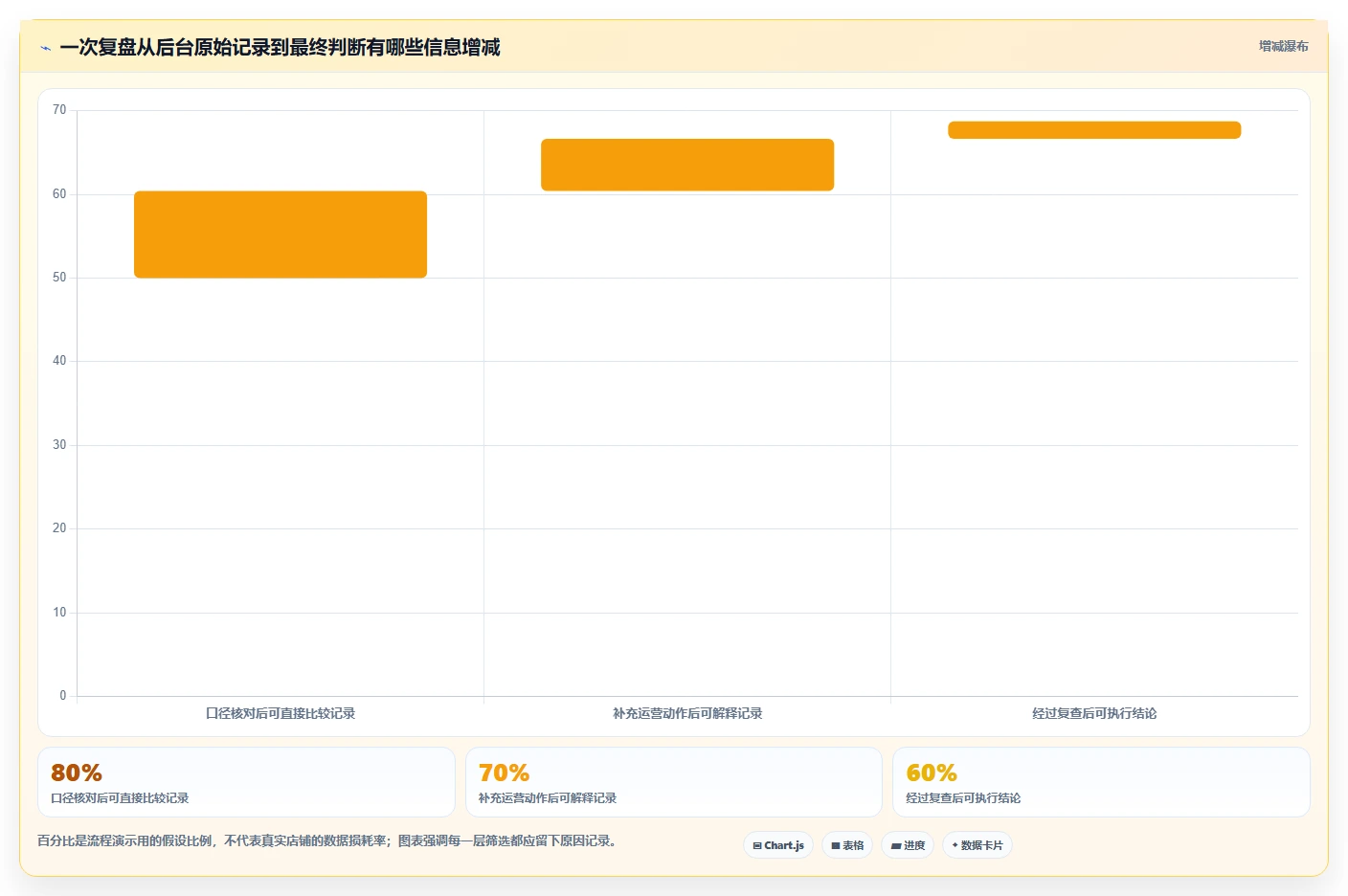Click the 60% card caption 经过复查后可执行结论
This screenshot has width=1348, height=896.
[963, 798]
